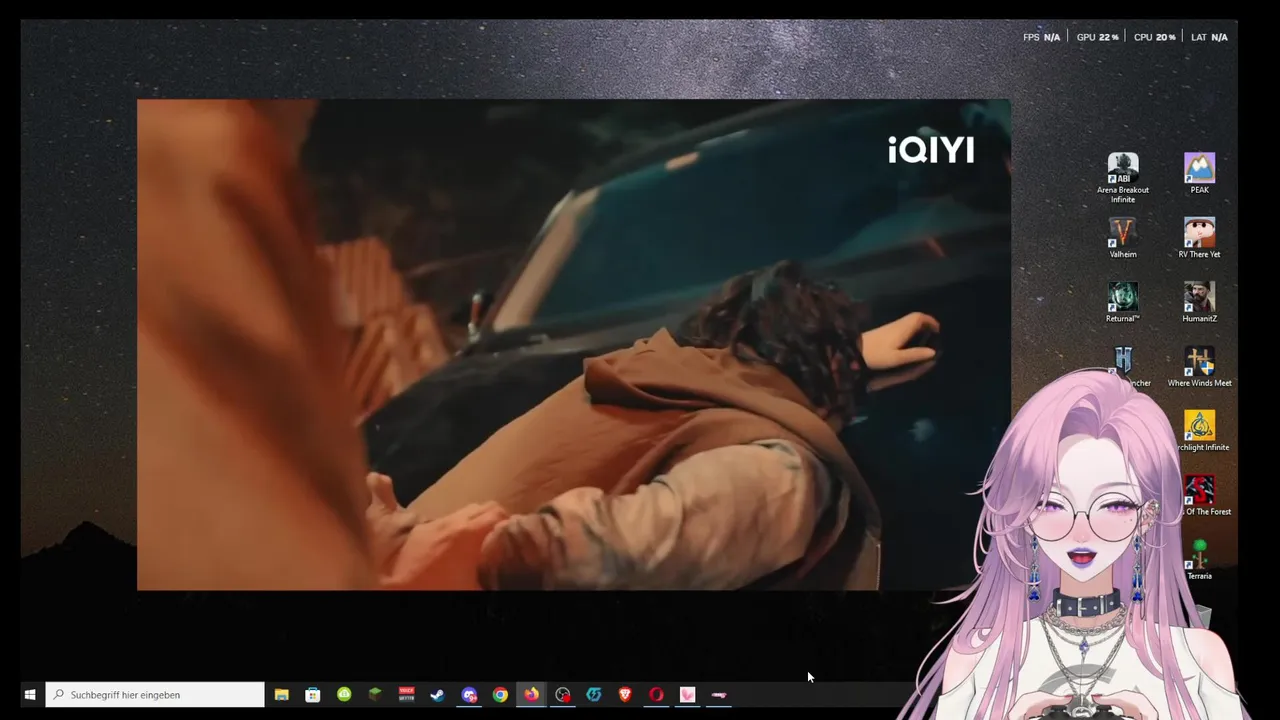
Task: Open the blue H launcher desktop shortcut
Action: [x=1123, y=360]
